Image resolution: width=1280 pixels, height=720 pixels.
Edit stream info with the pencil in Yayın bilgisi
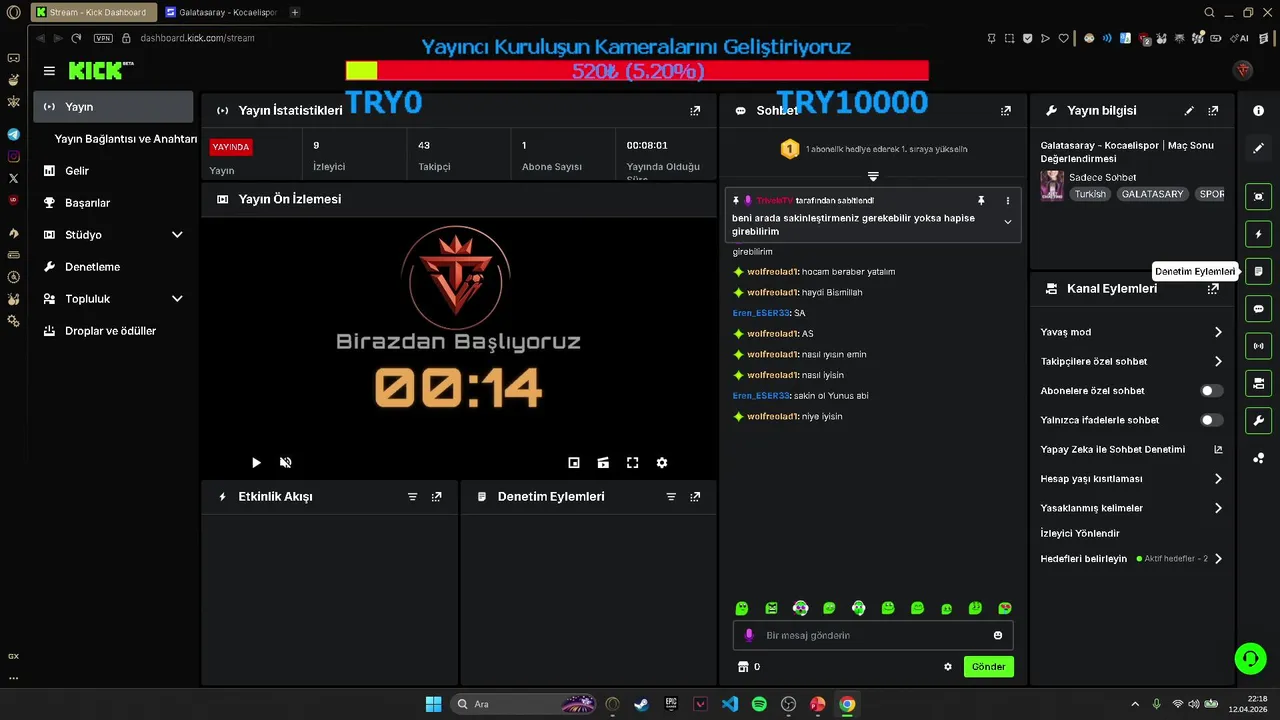click(1189, 111)
